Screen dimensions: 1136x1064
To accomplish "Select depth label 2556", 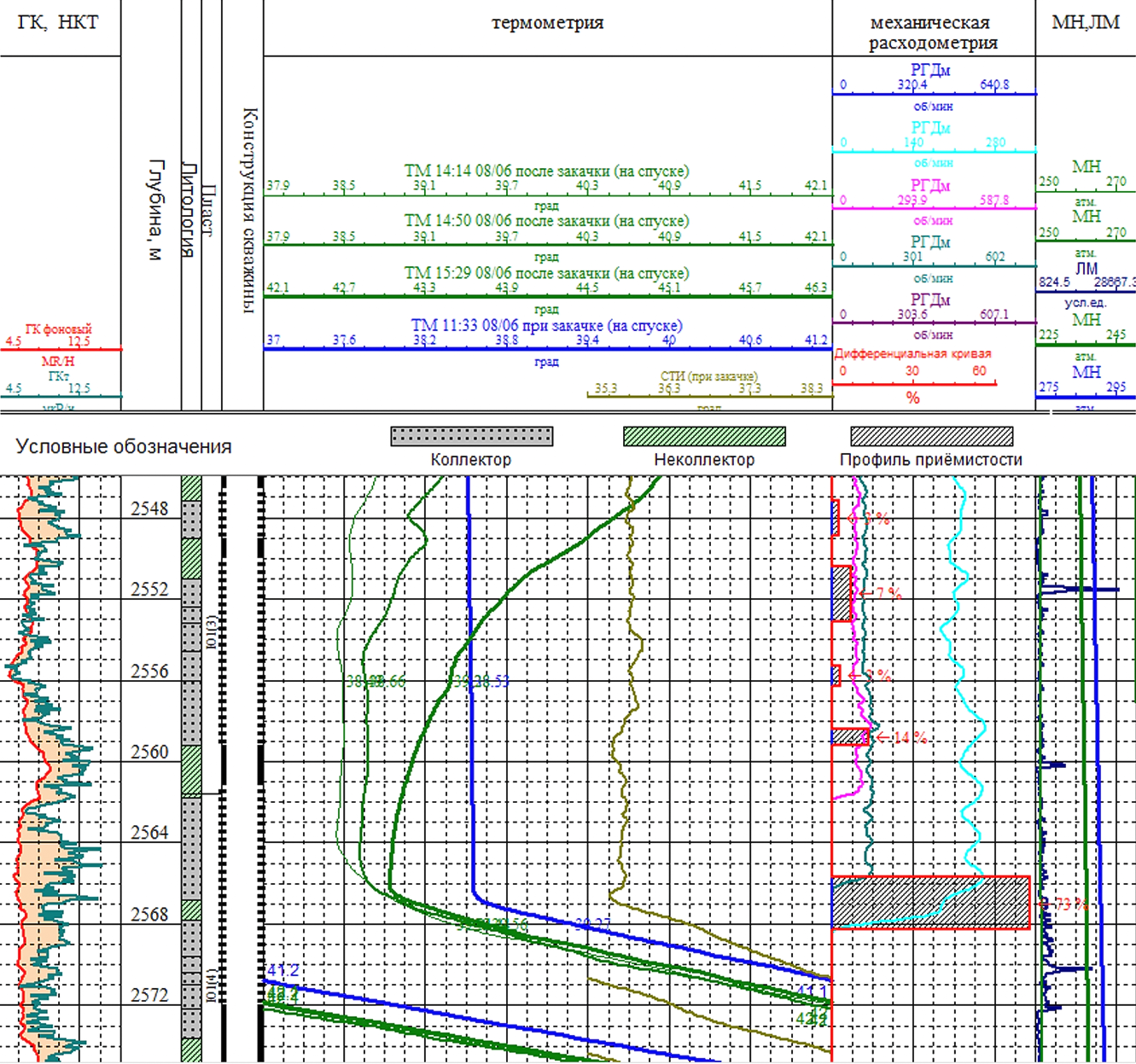I will point(149,671).
